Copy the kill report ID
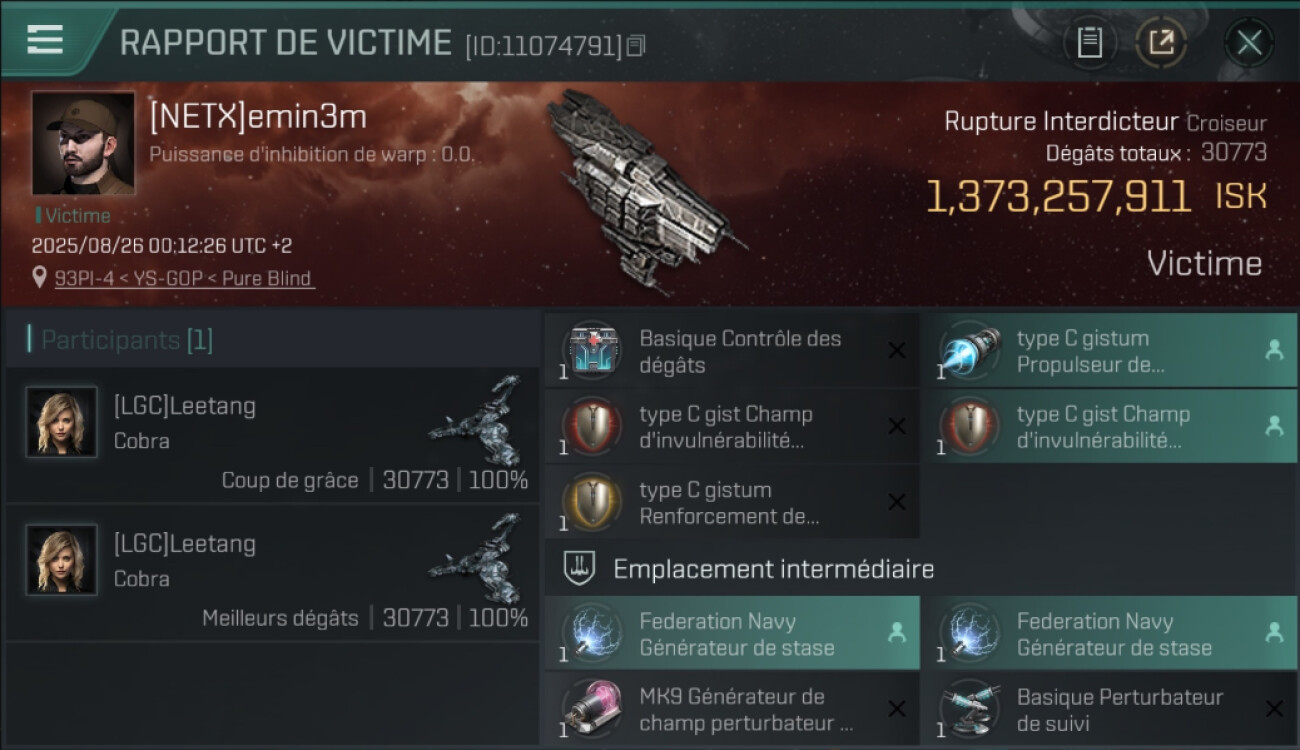1300x750 pixels. [637, 45]
